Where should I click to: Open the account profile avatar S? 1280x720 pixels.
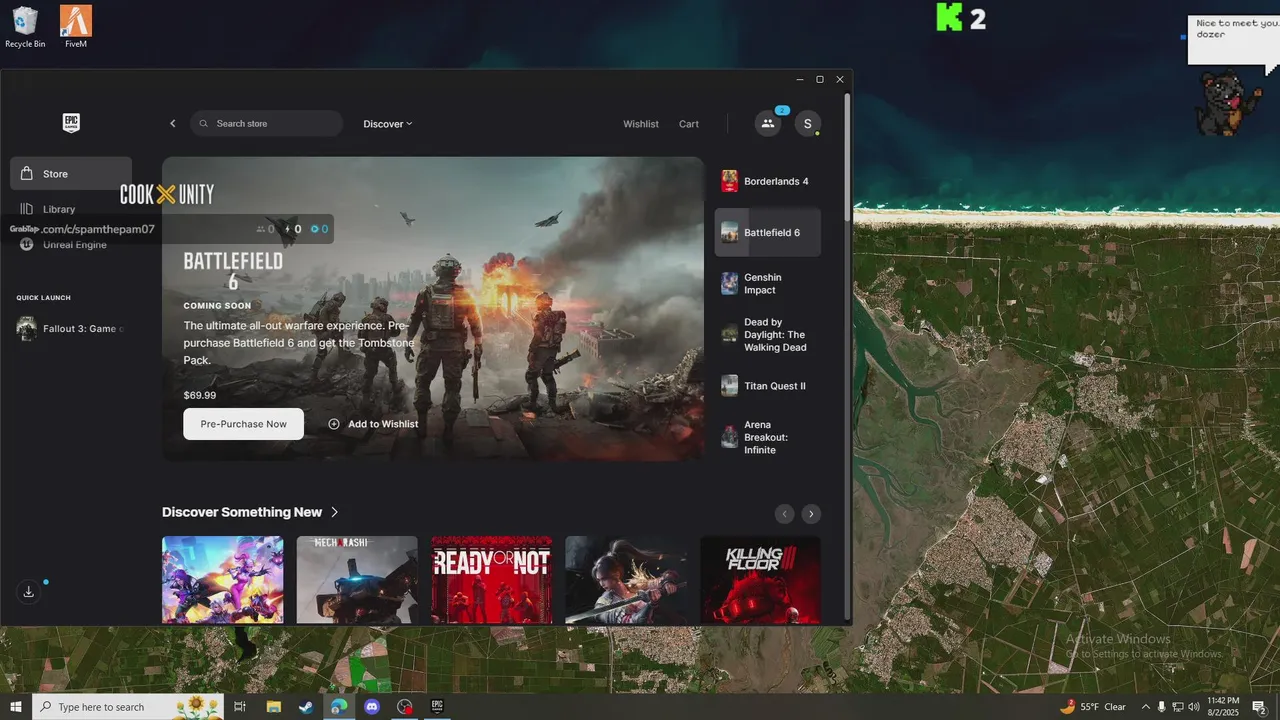808,124
